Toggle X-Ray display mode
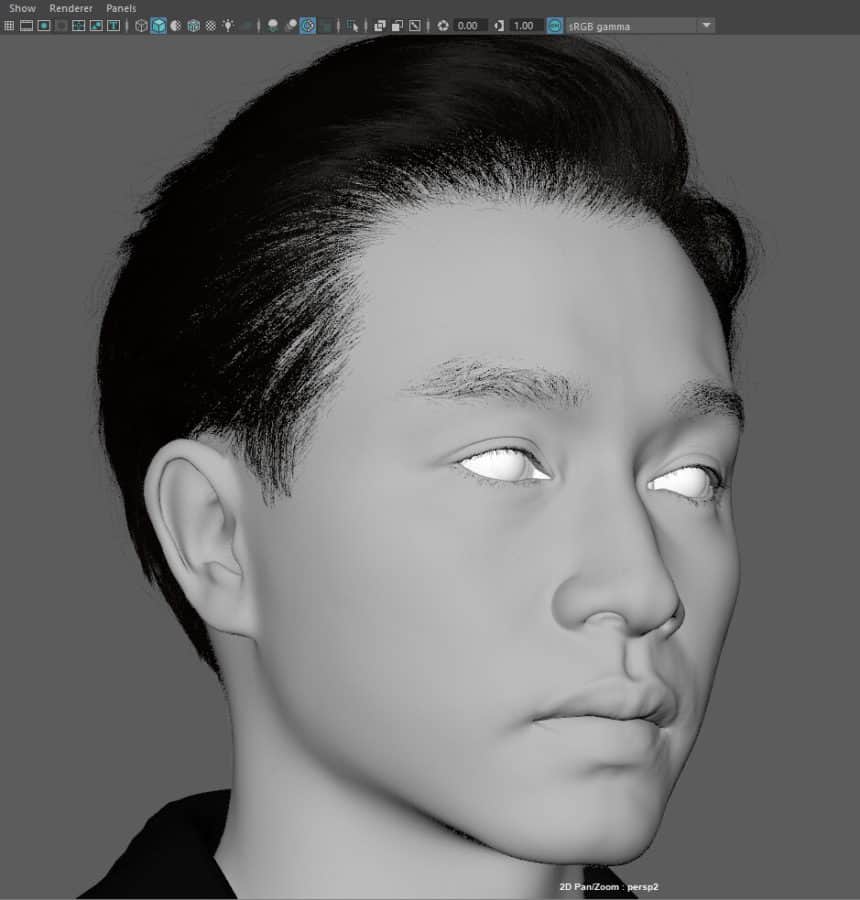Viewport: 860px width, 900px height. coord(379,26)
